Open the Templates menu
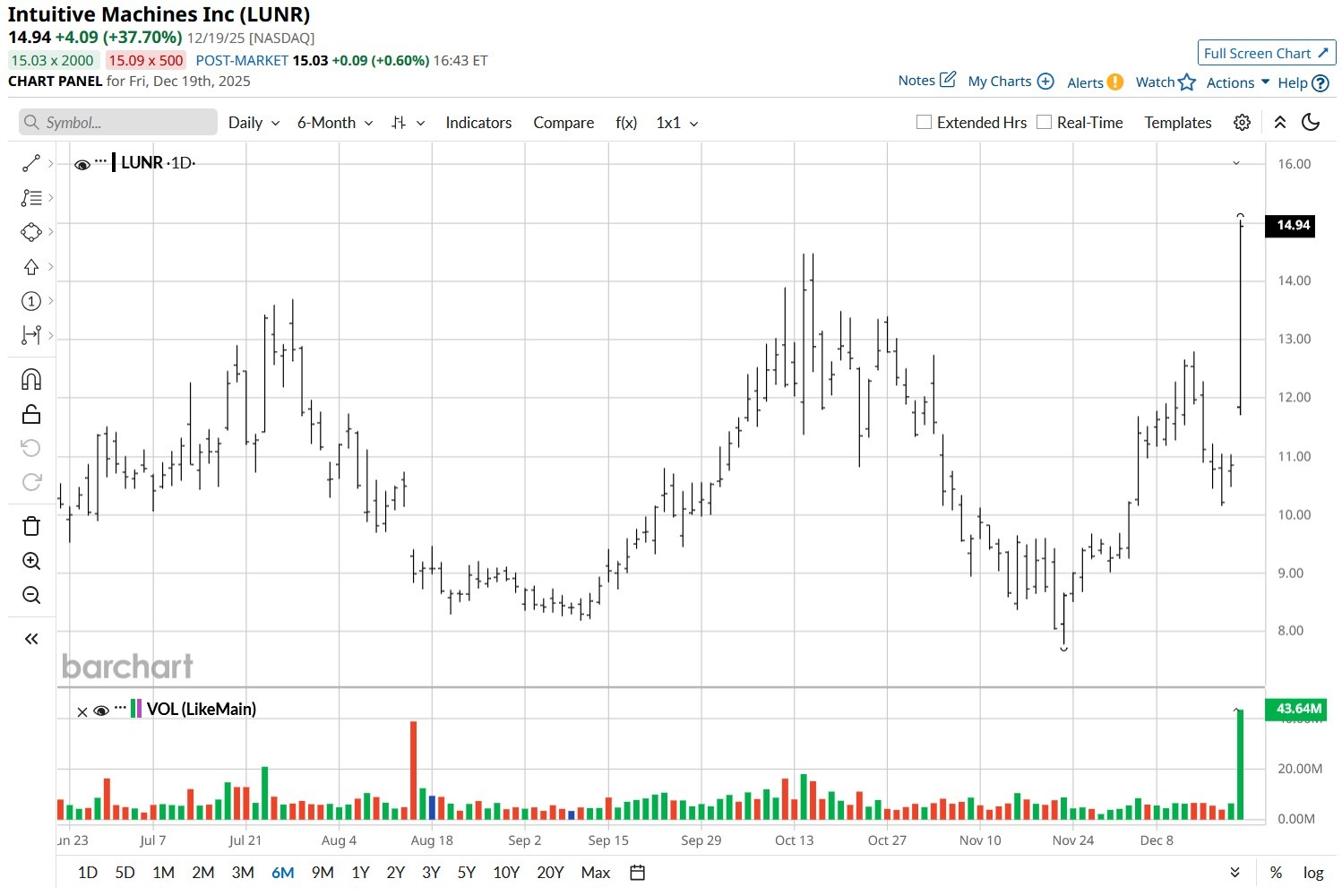This screenshot has width=1342, height=896. (x=1178, y=123)
